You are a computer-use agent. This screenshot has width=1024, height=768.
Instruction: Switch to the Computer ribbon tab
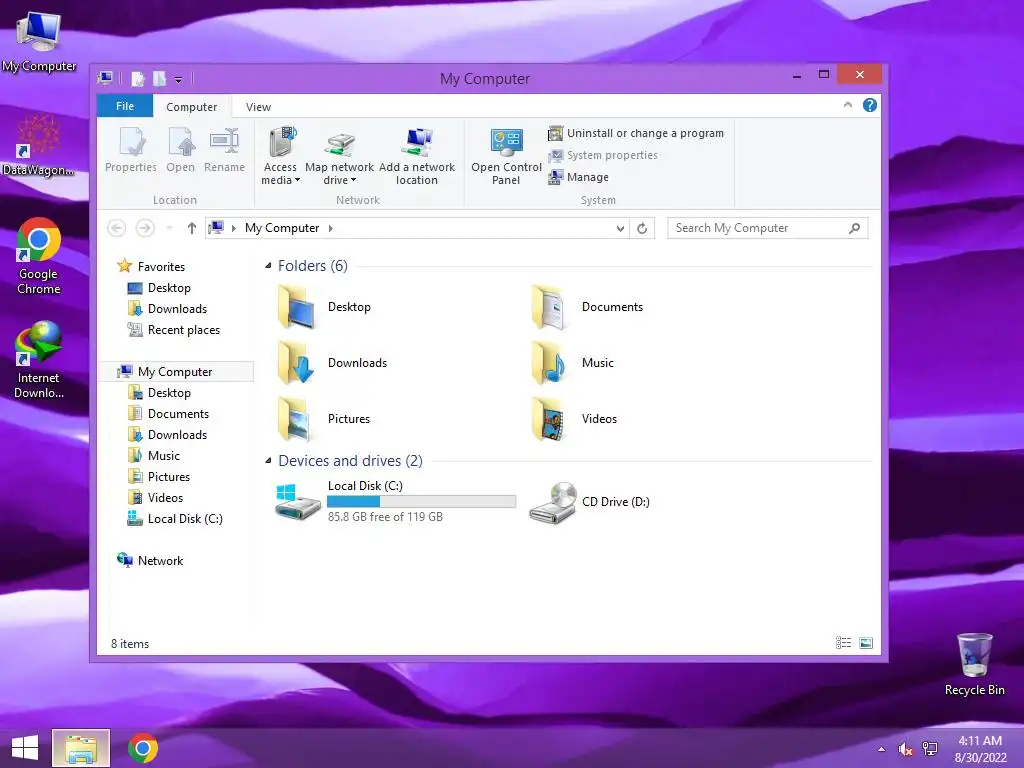coord(191,106)
